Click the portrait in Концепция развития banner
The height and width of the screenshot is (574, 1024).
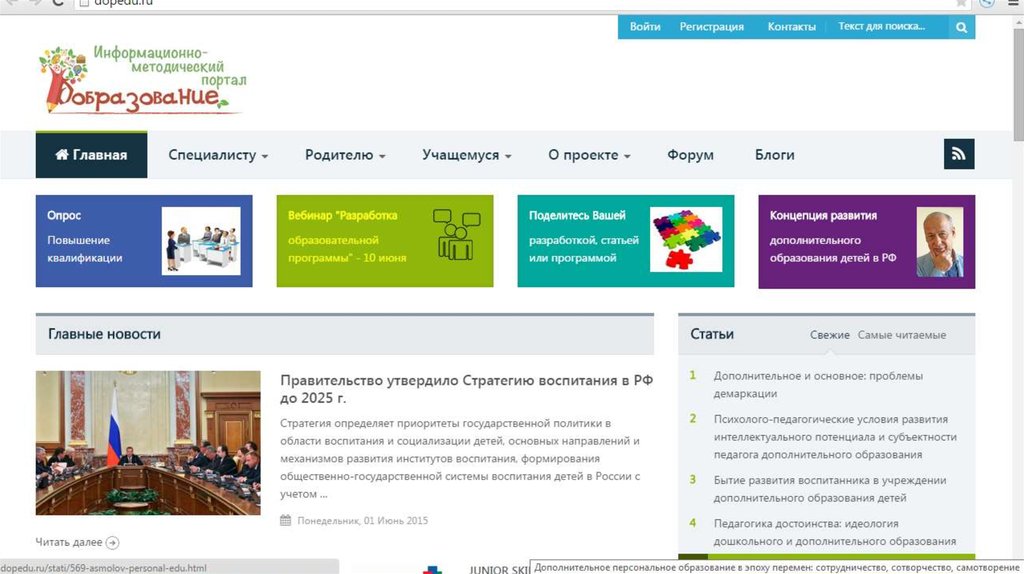point(940,242)
